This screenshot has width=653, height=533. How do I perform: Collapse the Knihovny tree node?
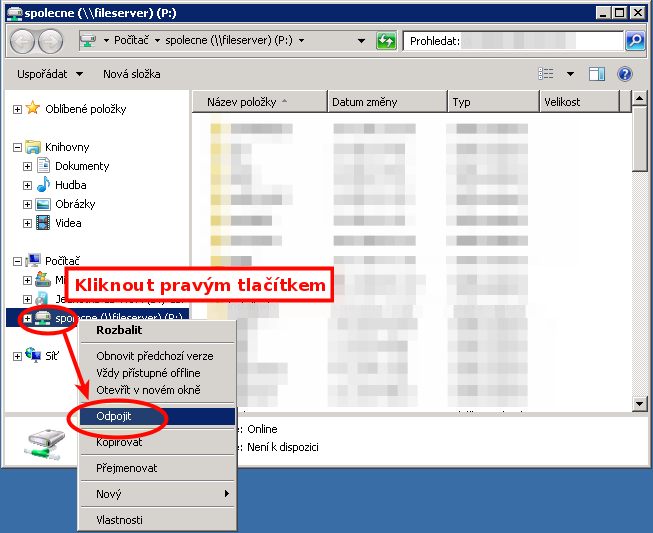click(17, 147)
